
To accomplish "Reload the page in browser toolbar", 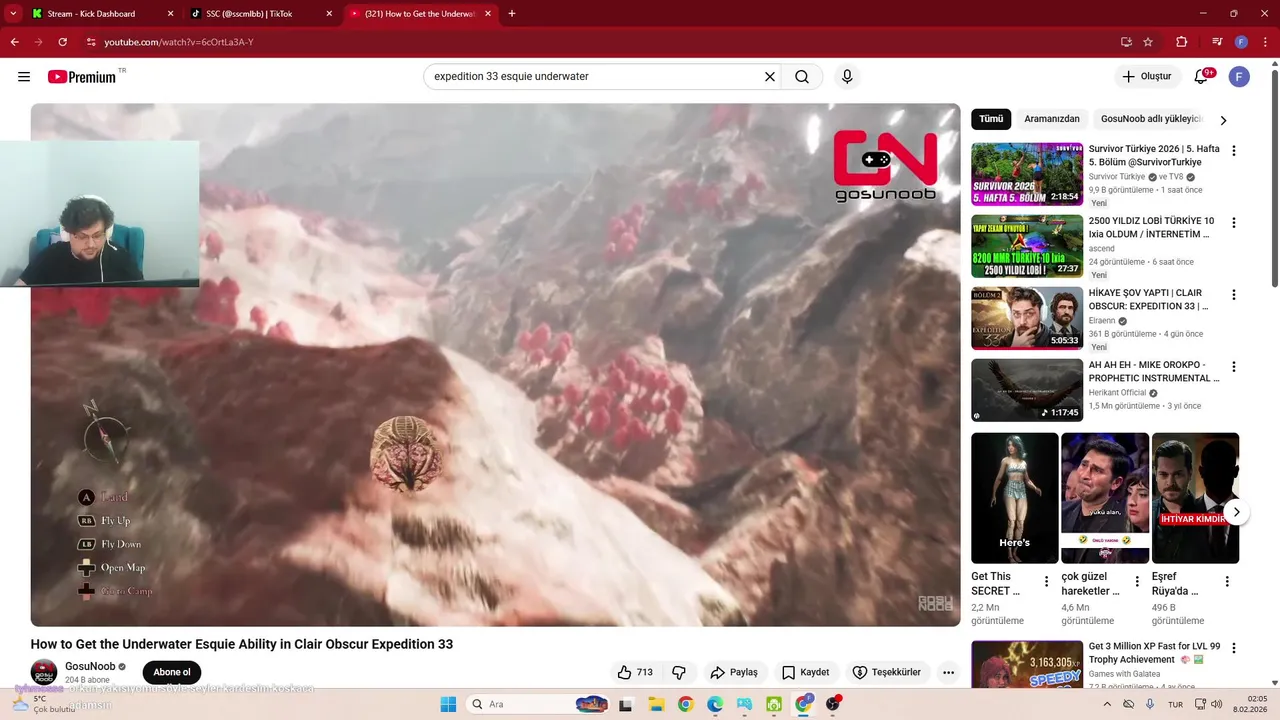I will 62,42.
